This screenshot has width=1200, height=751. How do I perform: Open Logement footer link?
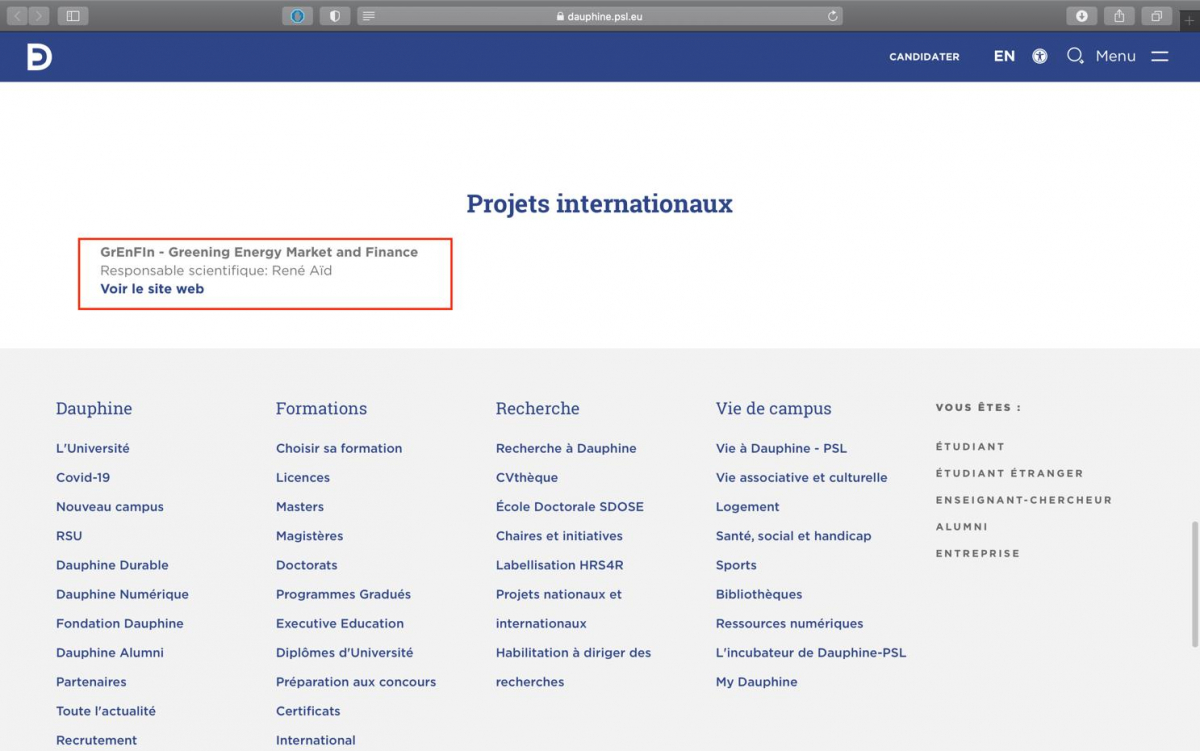pos(747,506)
